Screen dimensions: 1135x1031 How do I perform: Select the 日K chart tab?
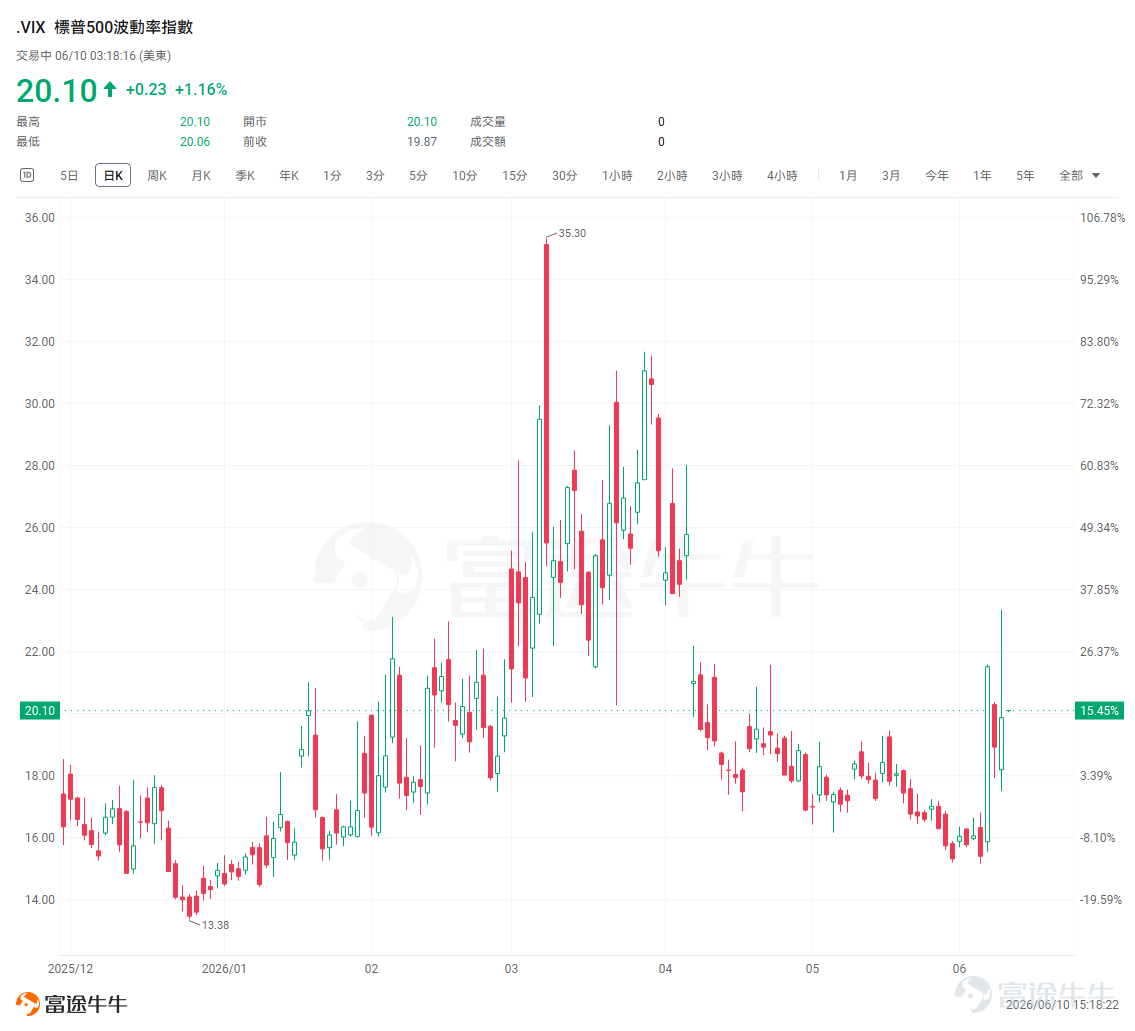point(113,175)
